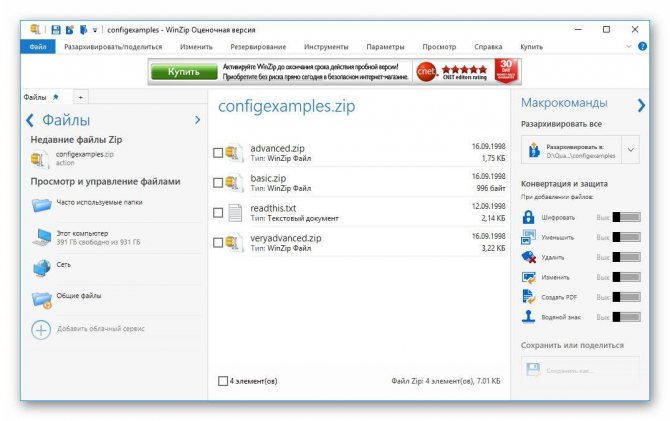Click the basic.zip archive file icon
This screenshot has height=421, width=670.
pos(234,183)
